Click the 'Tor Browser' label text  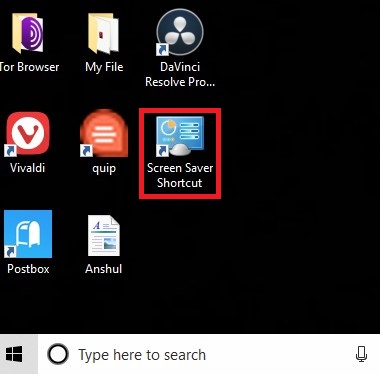pyautogui.click(x=29, y=67)
